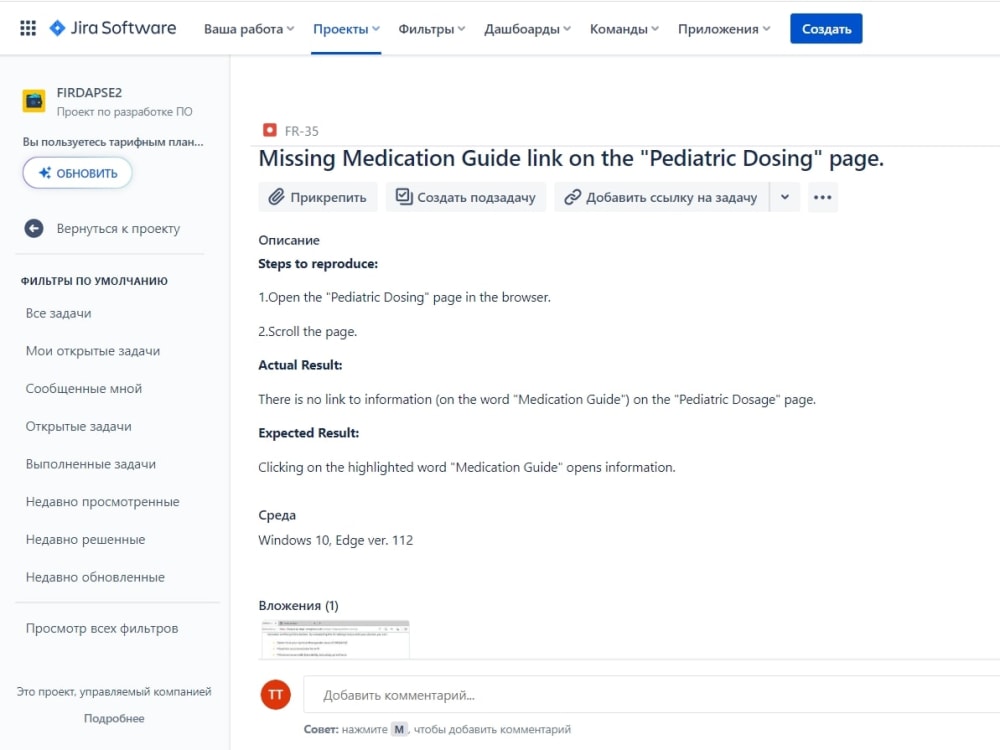
Task: Click the Добавить комментарий input field
Action: pyautogui.click(x=651, y=695)
